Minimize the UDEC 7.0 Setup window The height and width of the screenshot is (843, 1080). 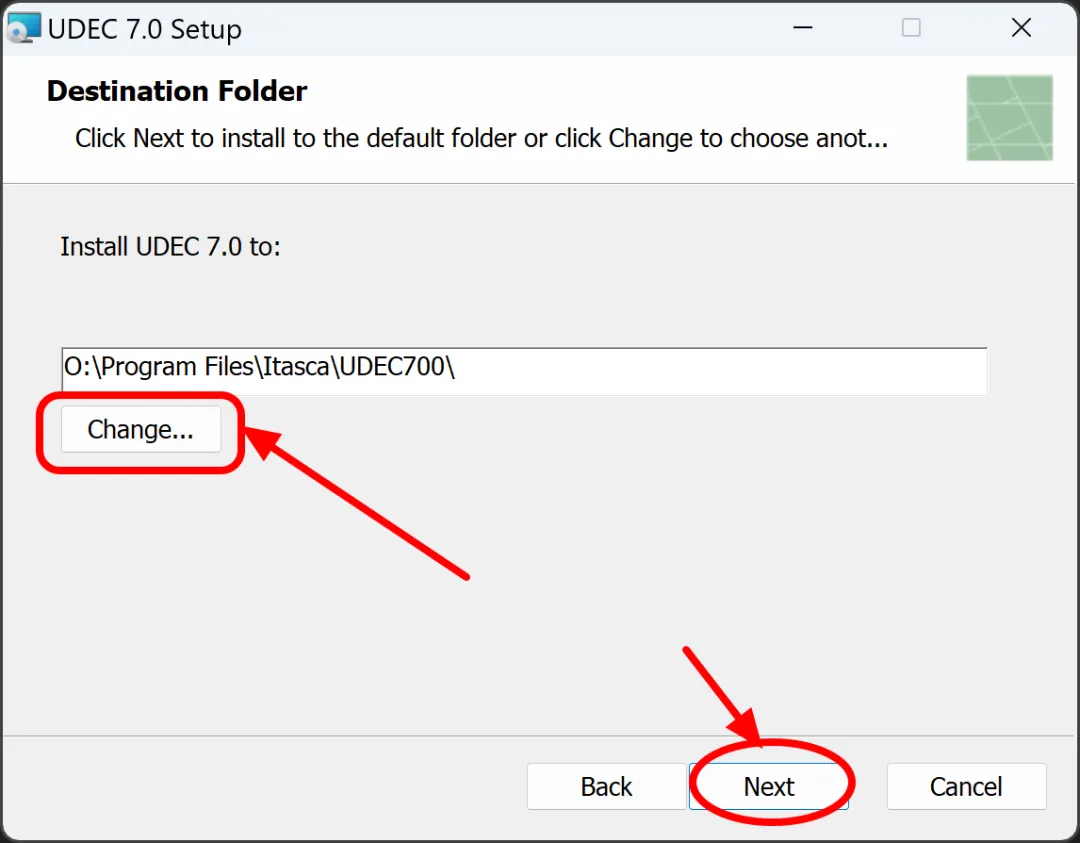[802, 28]
